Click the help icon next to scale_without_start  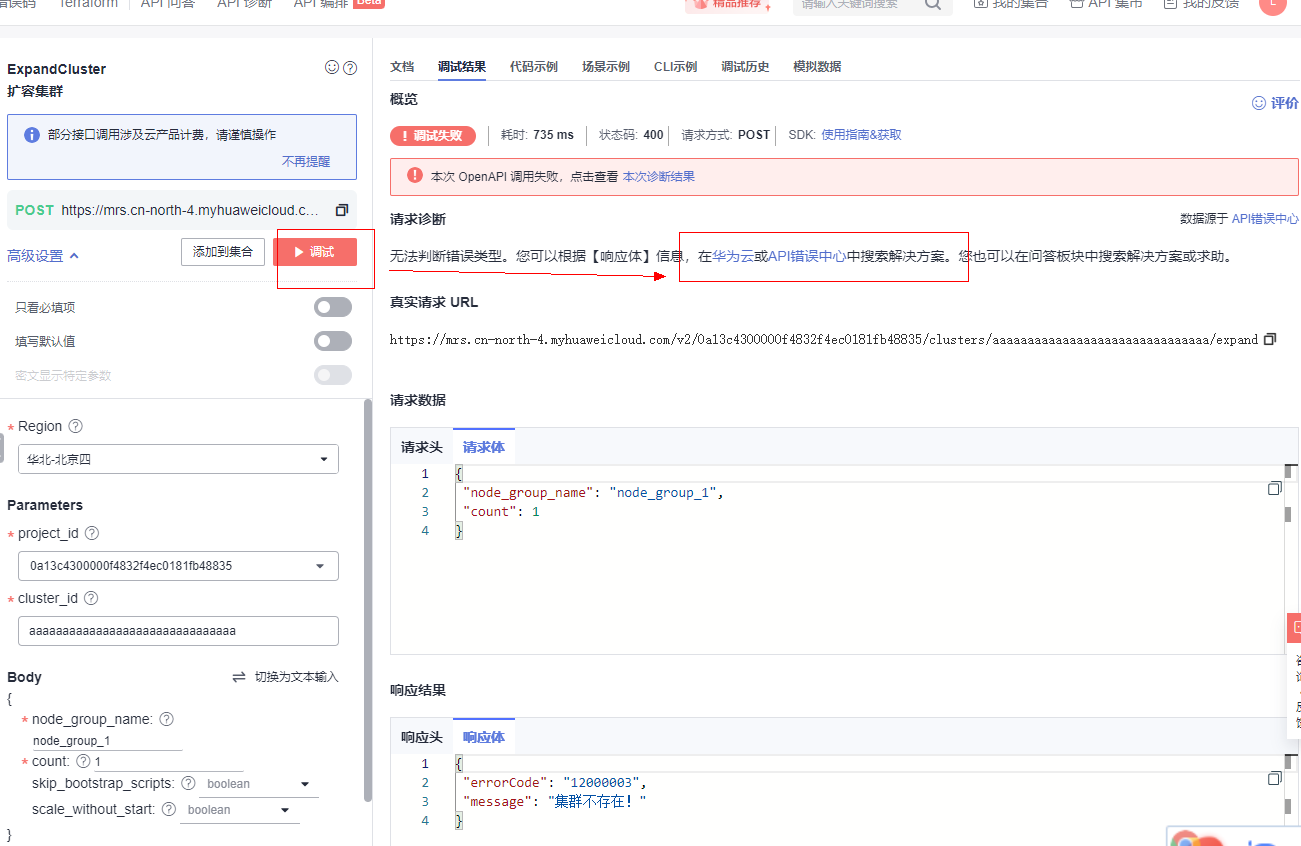coord(169,809)
